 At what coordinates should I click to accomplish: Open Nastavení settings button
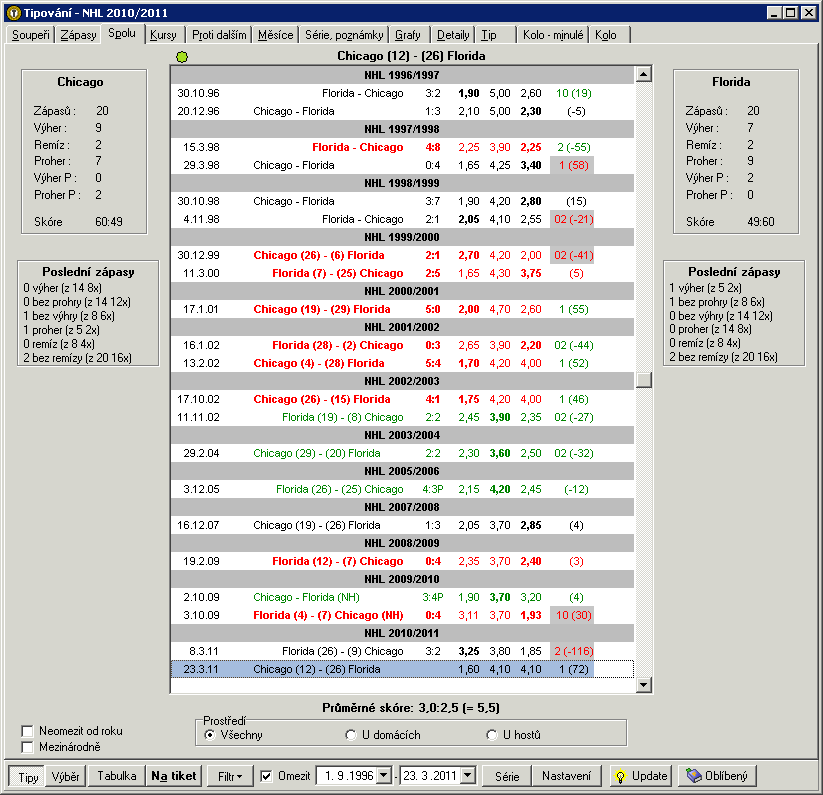pyautogui.click(x=566, y=776)
